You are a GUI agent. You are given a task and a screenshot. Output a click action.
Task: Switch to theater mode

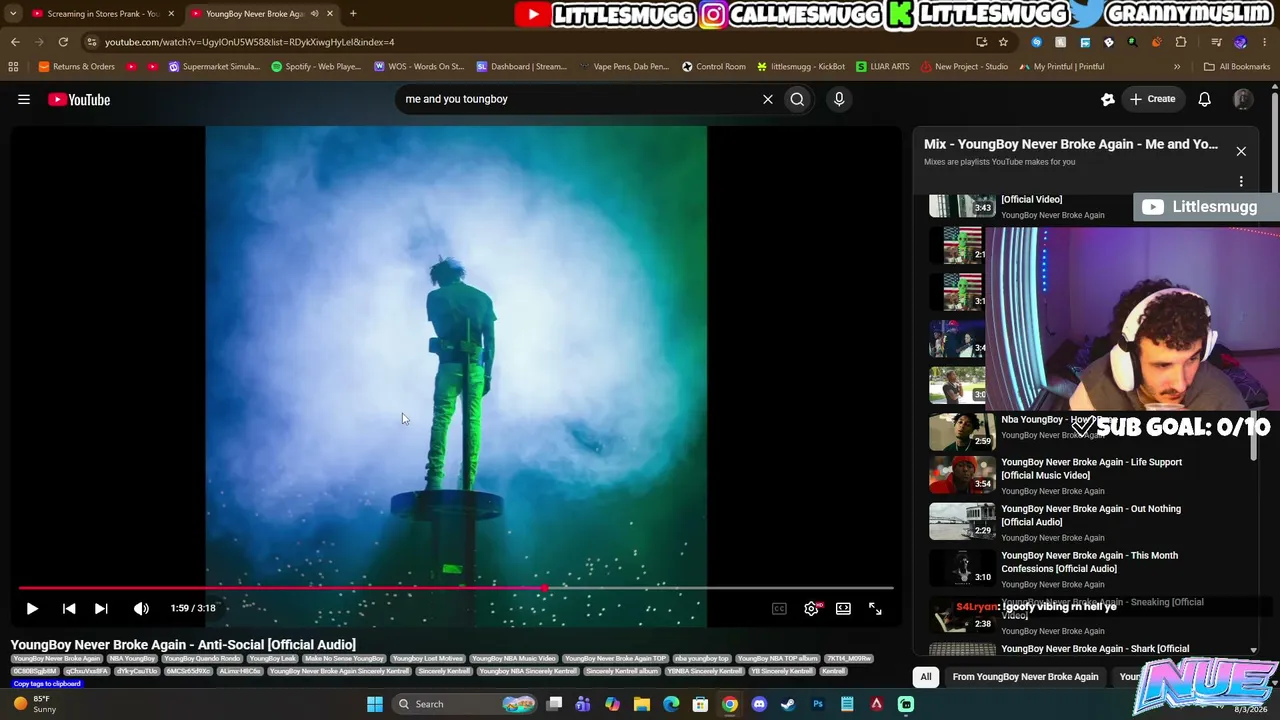point(843,608)
